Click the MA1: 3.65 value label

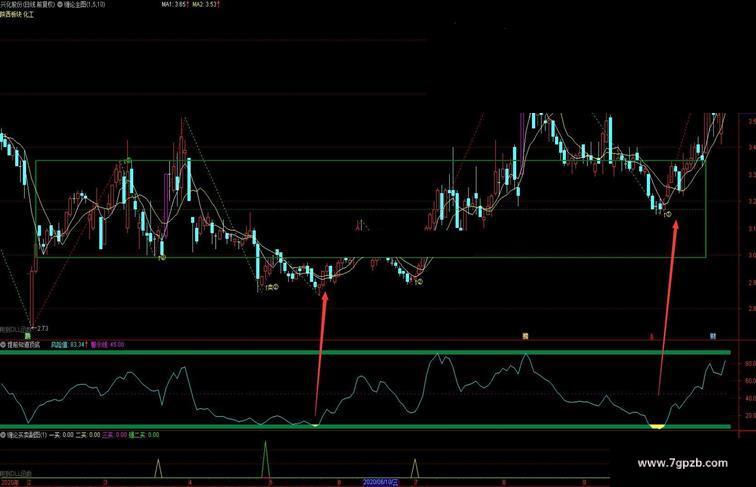coord(174,4)
